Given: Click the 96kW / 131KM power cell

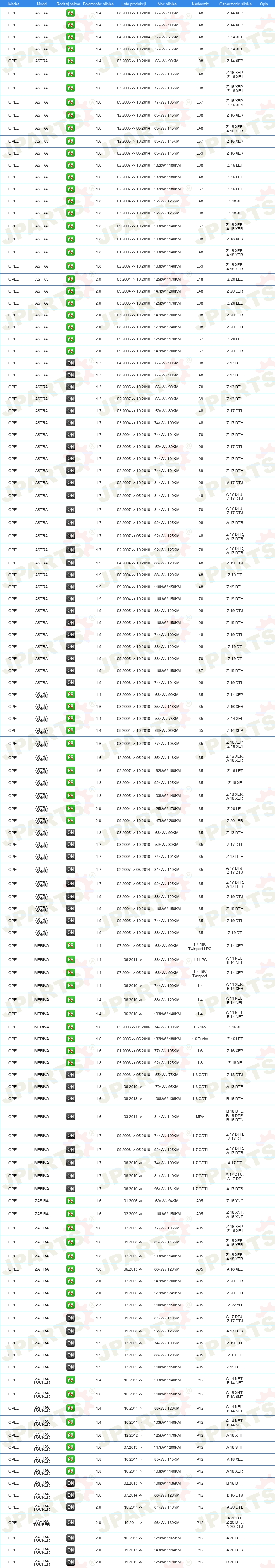Looking at the screenshot, I should pos(167,1189).
